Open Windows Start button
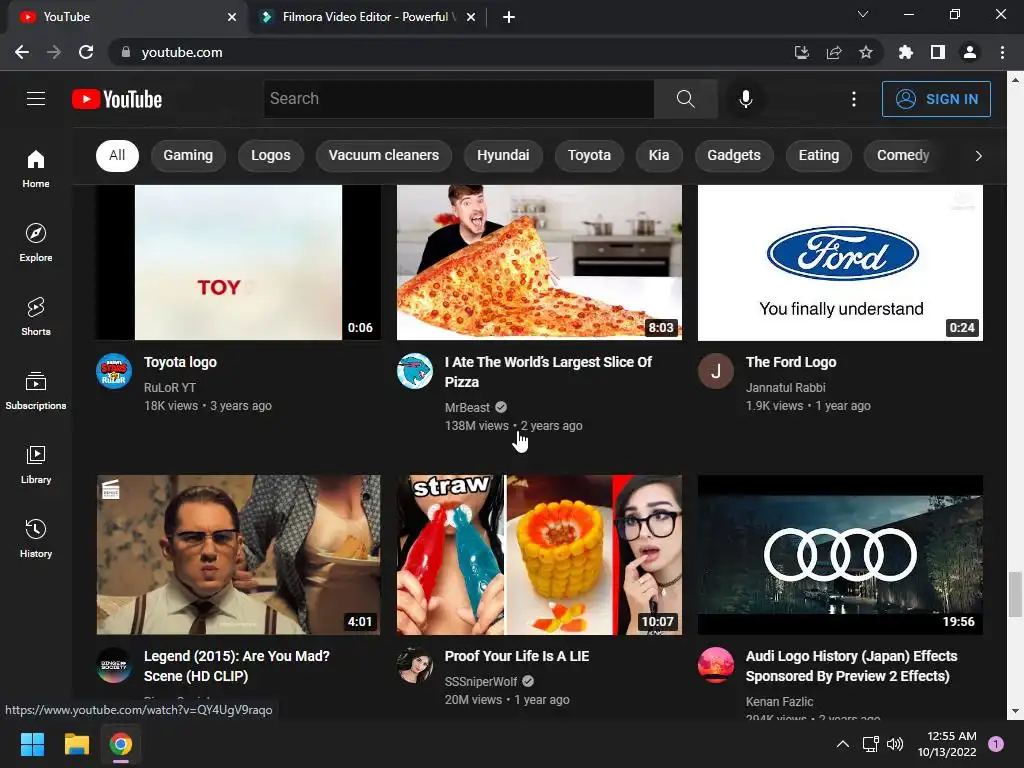 [x=32, y=744]
